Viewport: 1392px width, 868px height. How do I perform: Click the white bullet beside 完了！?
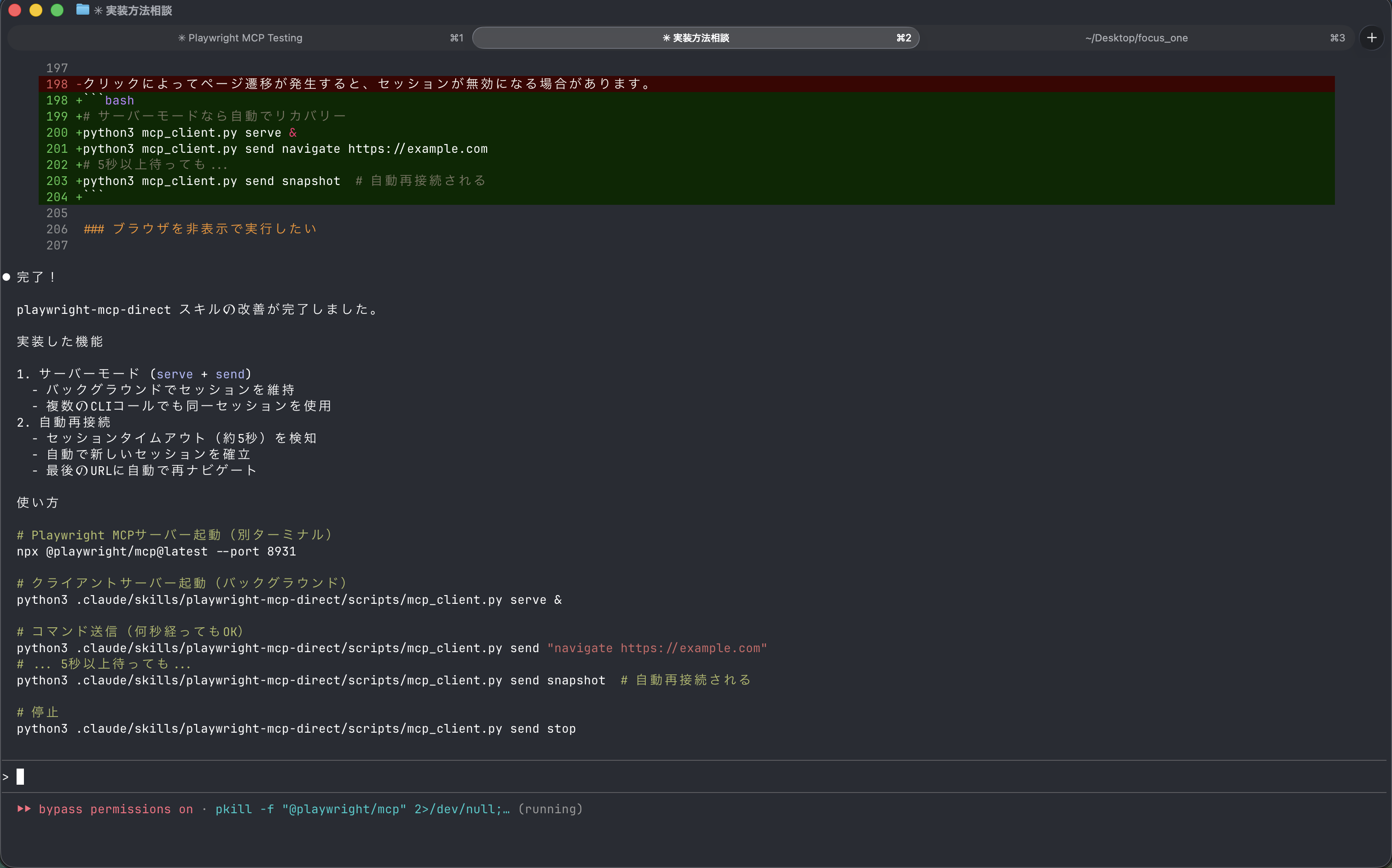pos(7,277)
